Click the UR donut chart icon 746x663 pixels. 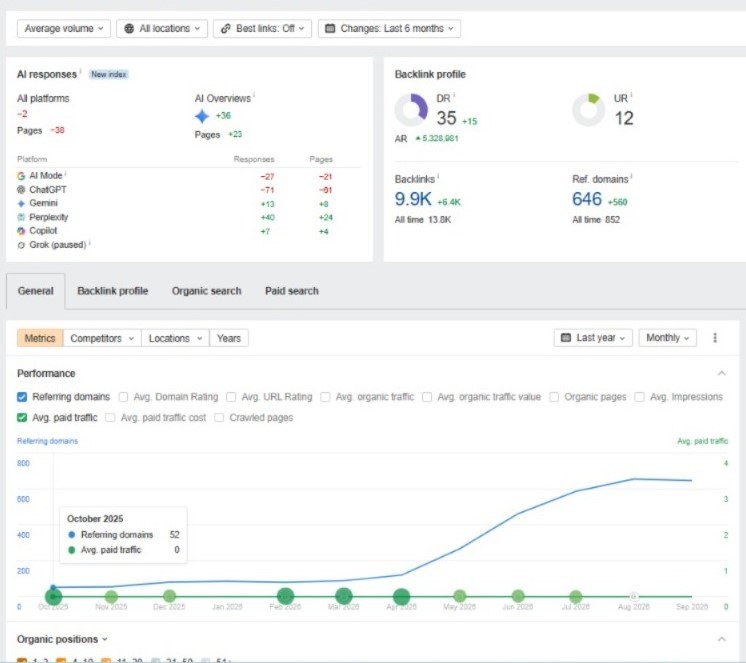click(589, 110)
